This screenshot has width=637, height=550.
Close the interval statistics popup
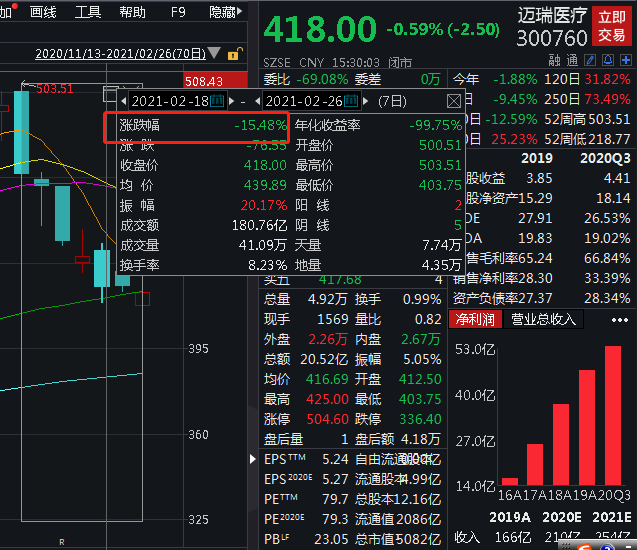(x=454, y=101)
